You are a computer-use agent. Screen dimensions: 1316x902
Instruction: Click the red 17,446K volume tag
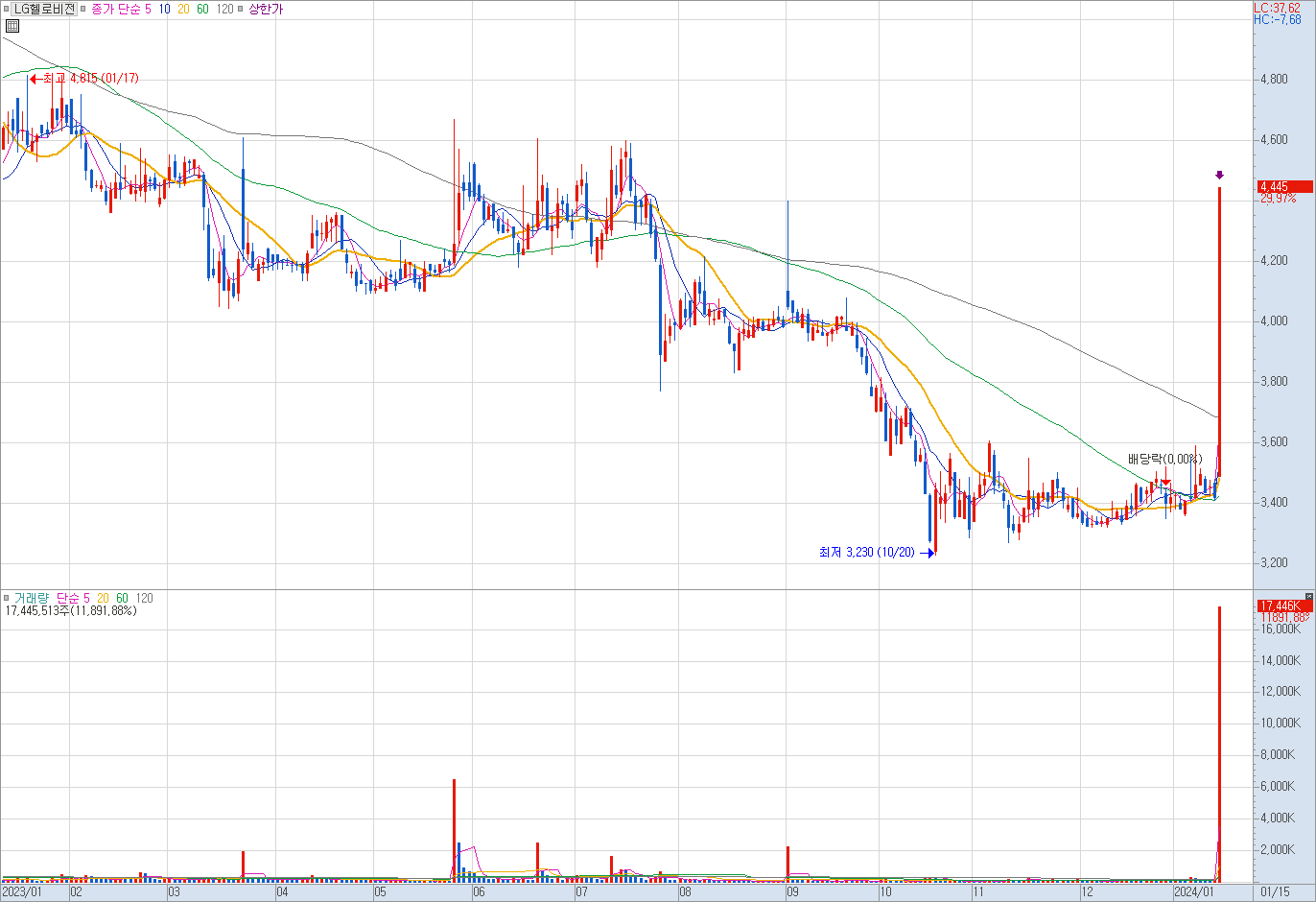1284,605
